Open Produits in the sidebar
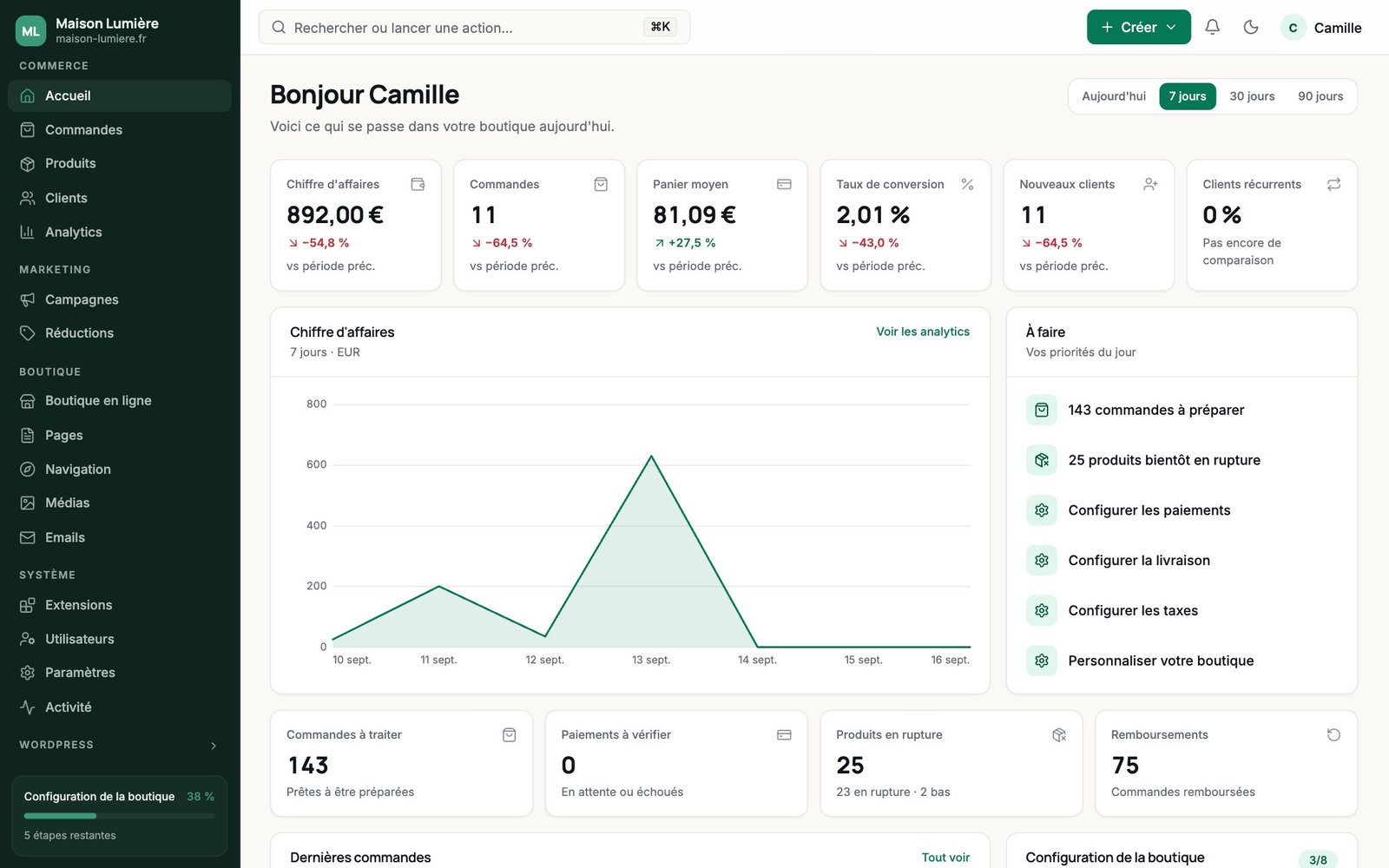The width and height of the screenshot is (1389, 868). (x=120, y=163)
